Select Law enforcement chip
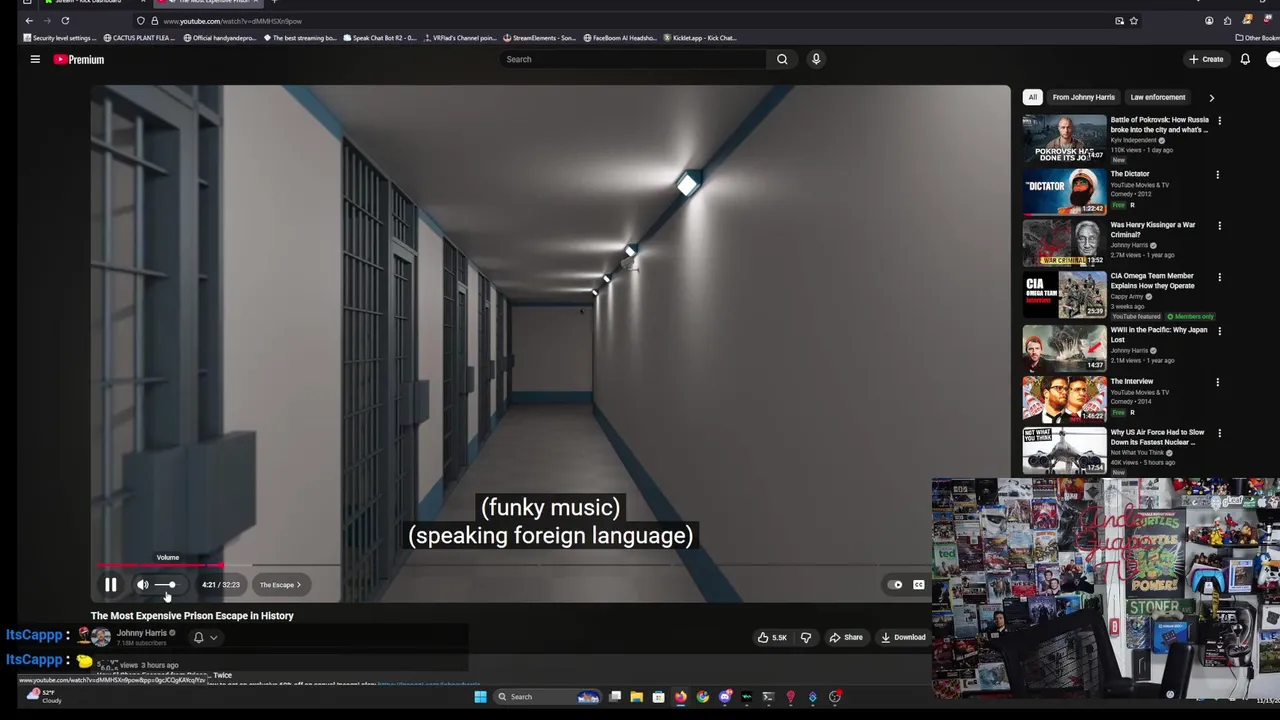The height and width of the screenshot is (720, 1280). click(x=1157, y=97)
